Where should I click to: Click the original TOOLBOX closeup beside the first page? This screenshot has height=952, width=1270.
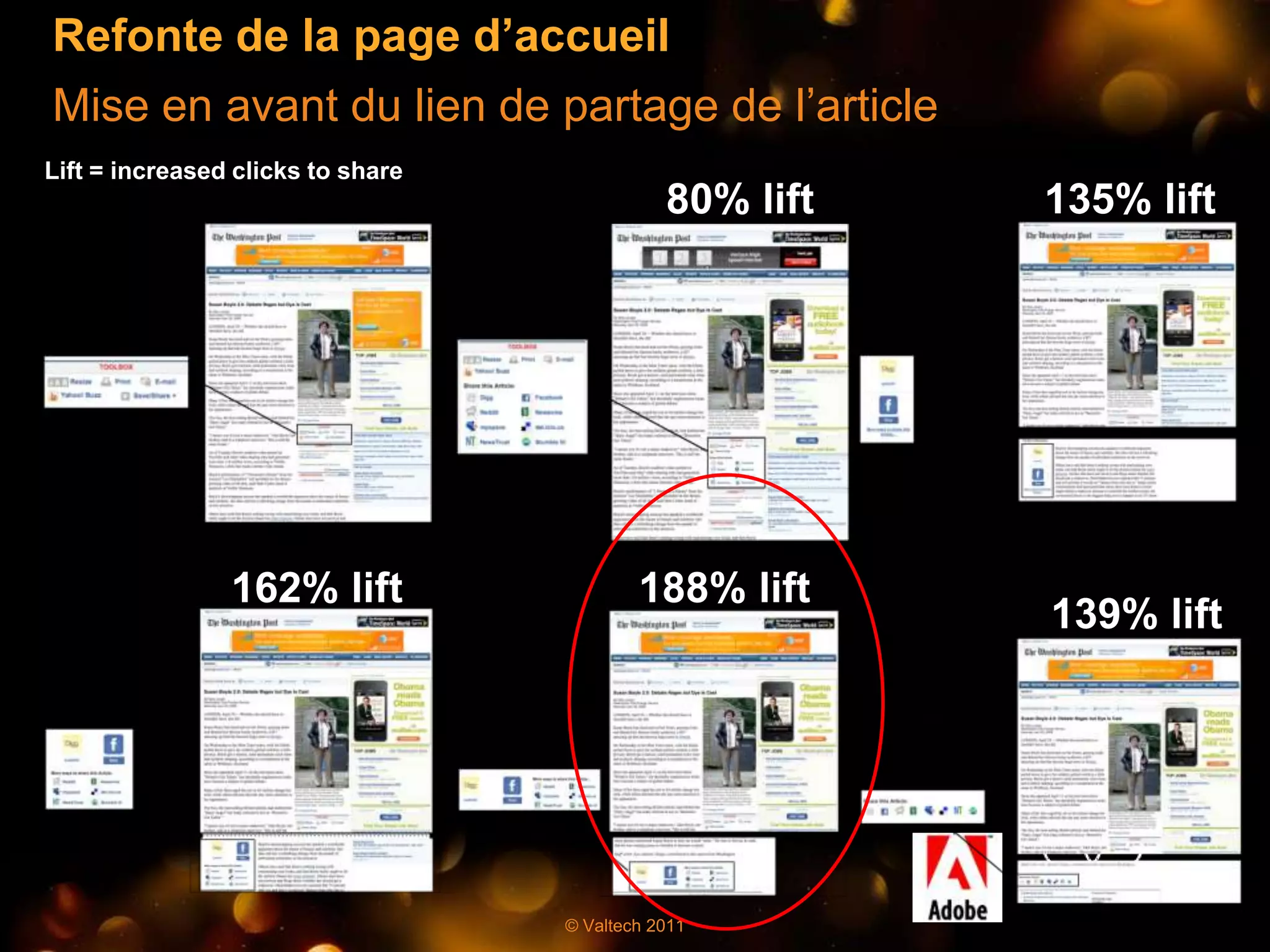coord(116,382)
